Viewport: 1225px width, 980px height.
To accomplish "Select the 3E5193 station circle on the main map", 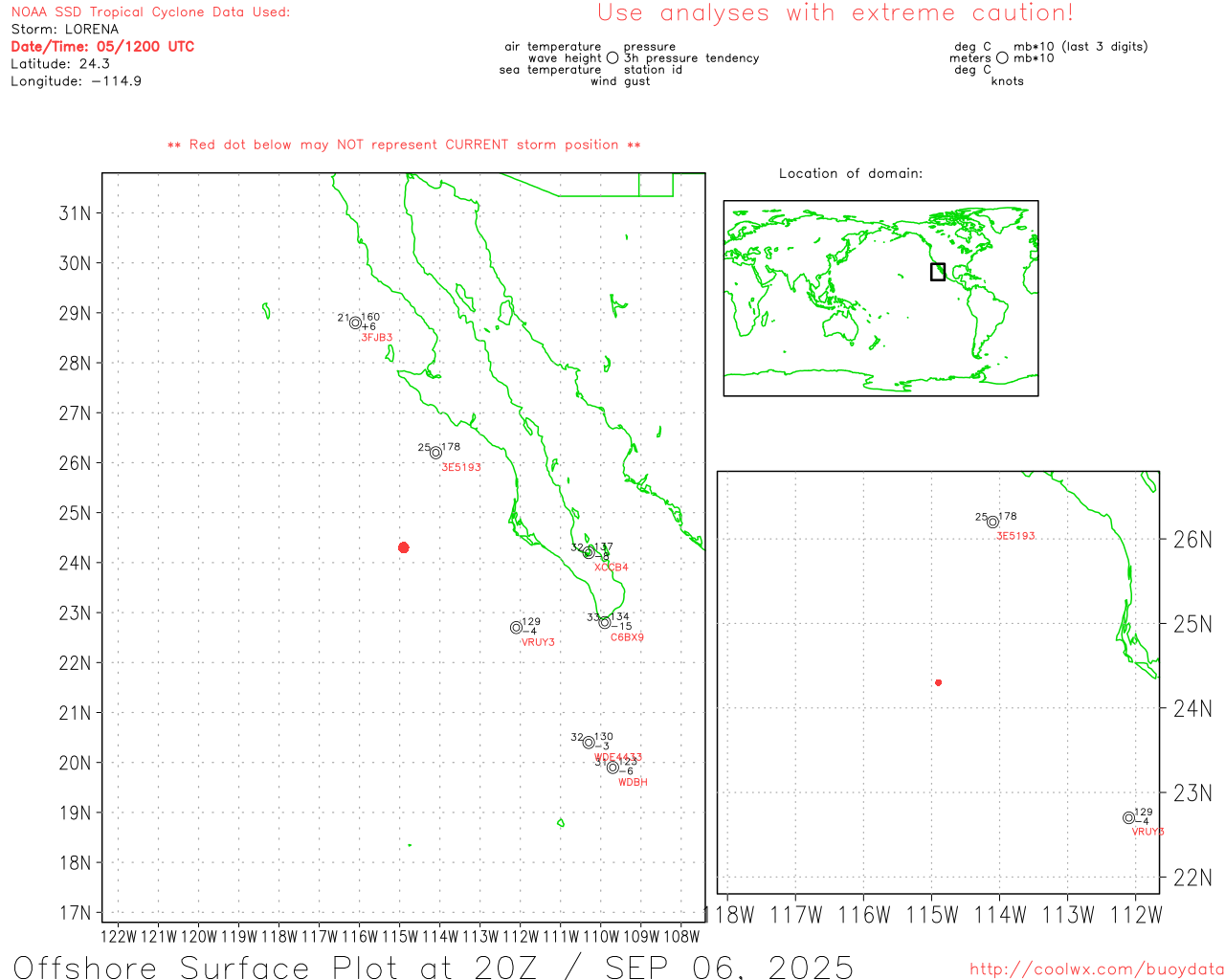I will [435, 453].
